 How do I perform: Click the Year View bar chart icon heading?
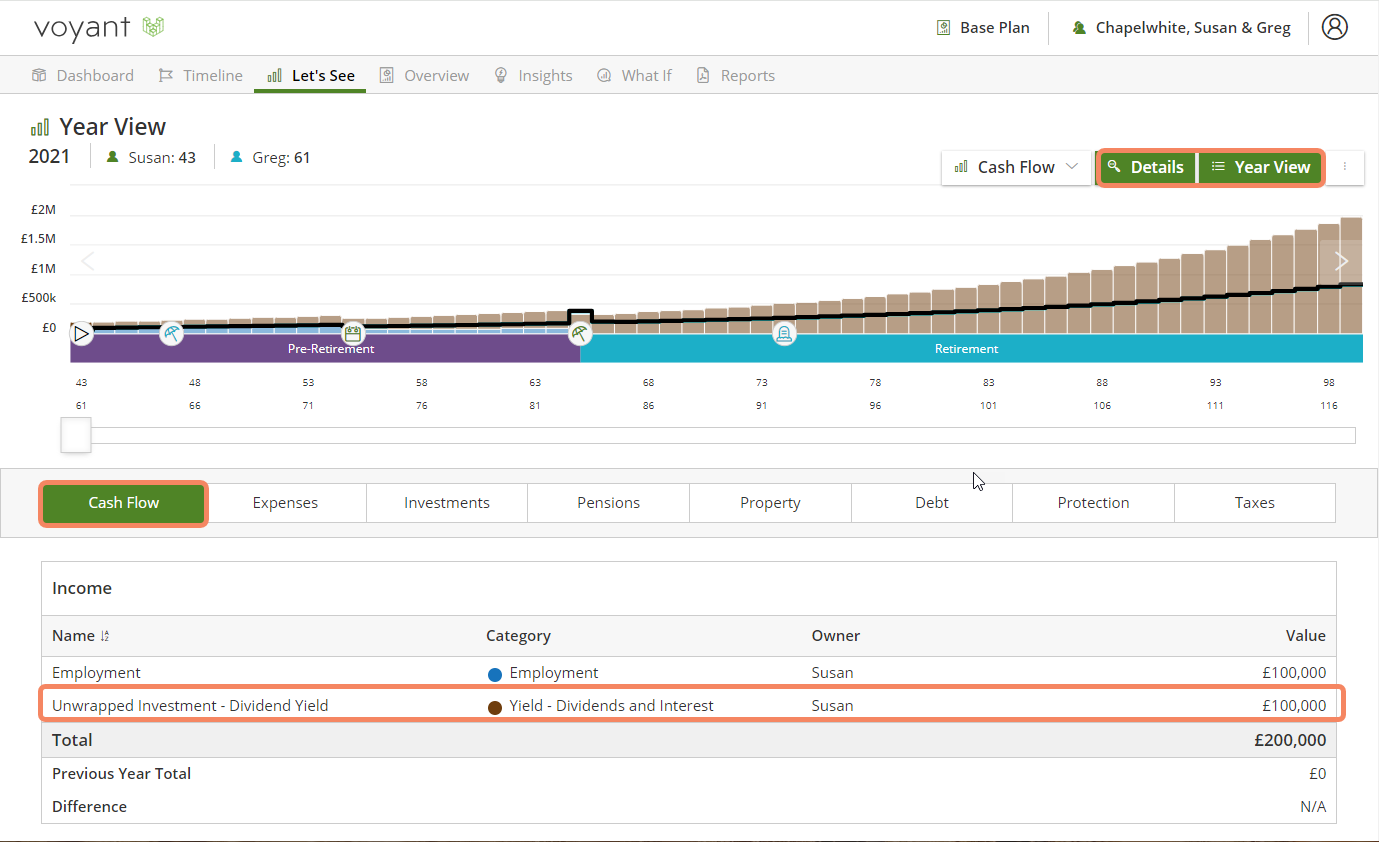40,128
